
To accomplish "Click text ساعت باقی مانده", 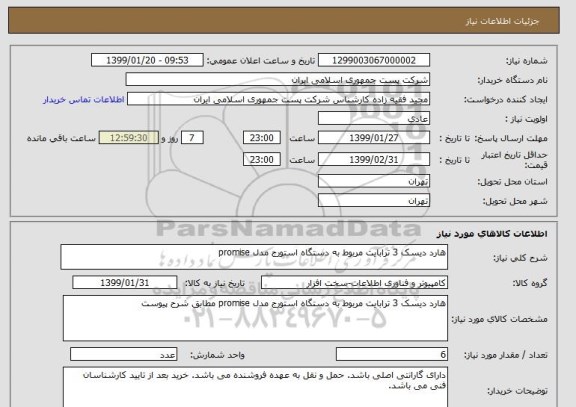I will [x=61, y=138].
